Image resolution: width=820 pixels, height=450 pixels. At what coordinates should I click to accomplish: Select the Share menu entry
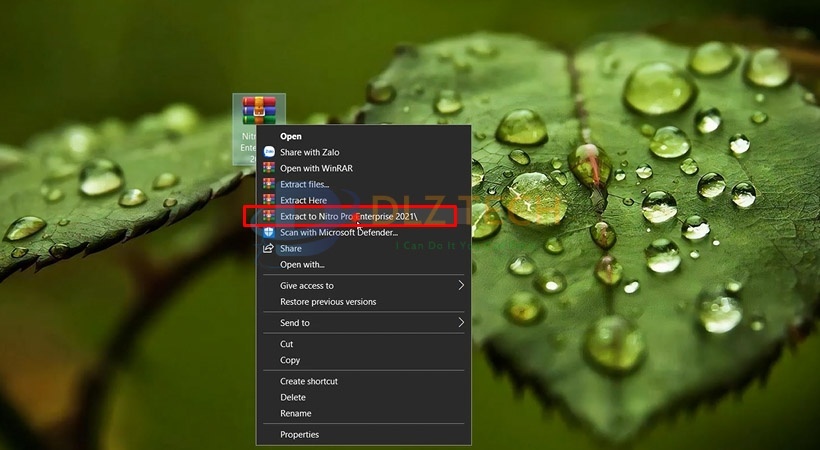(x=291, y=249)
